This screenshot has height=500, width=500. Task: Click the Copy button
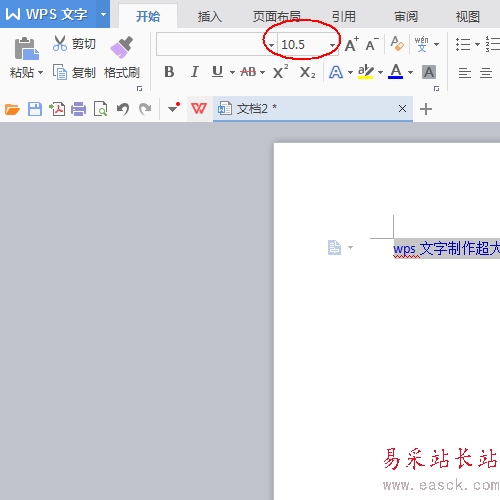point(74,72)
